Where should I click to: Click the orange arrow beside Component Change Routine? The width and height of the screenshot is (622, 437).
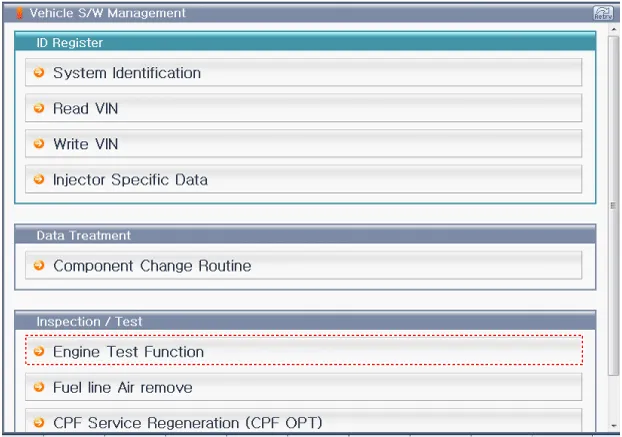39,266
